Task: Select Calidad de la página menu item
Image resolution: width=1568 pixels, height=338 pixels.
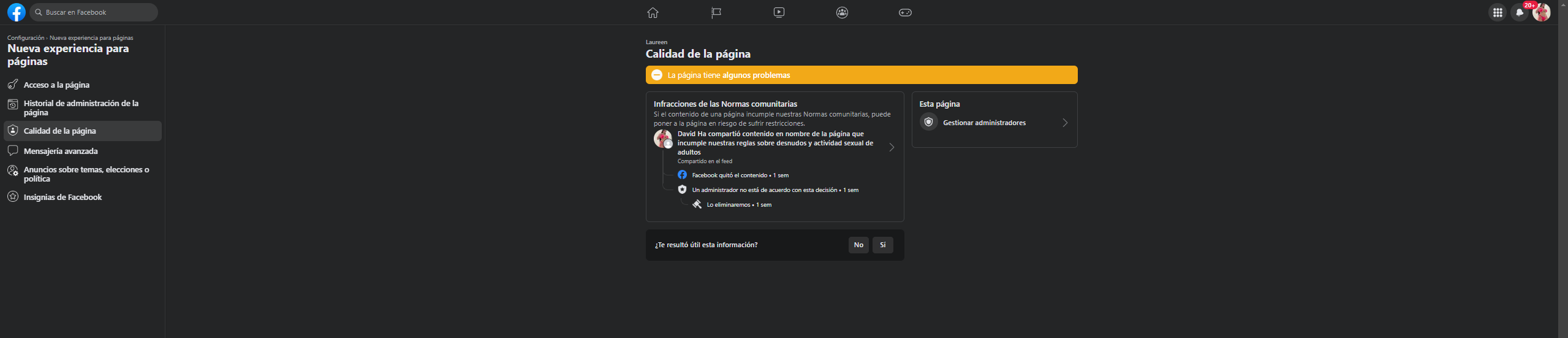Action: [x=83, y=131]
